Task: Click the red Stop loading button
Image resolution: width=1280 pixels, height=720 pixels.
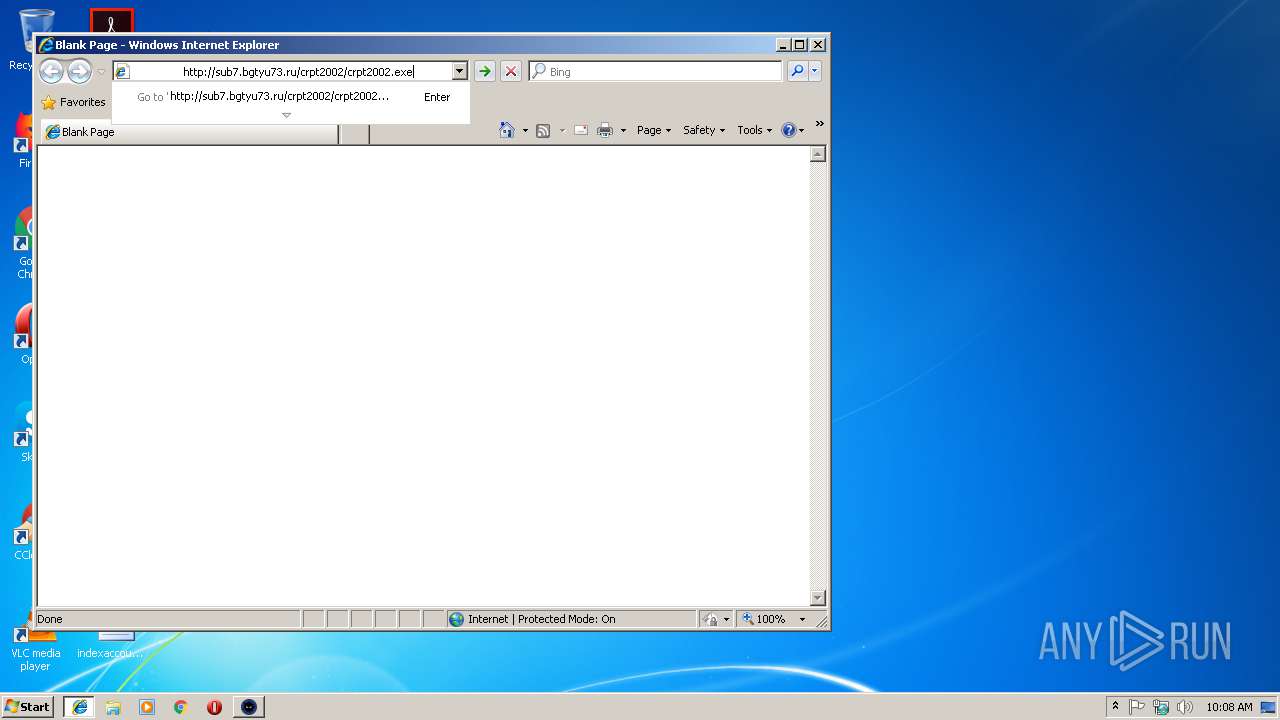Action: [511, 72]
